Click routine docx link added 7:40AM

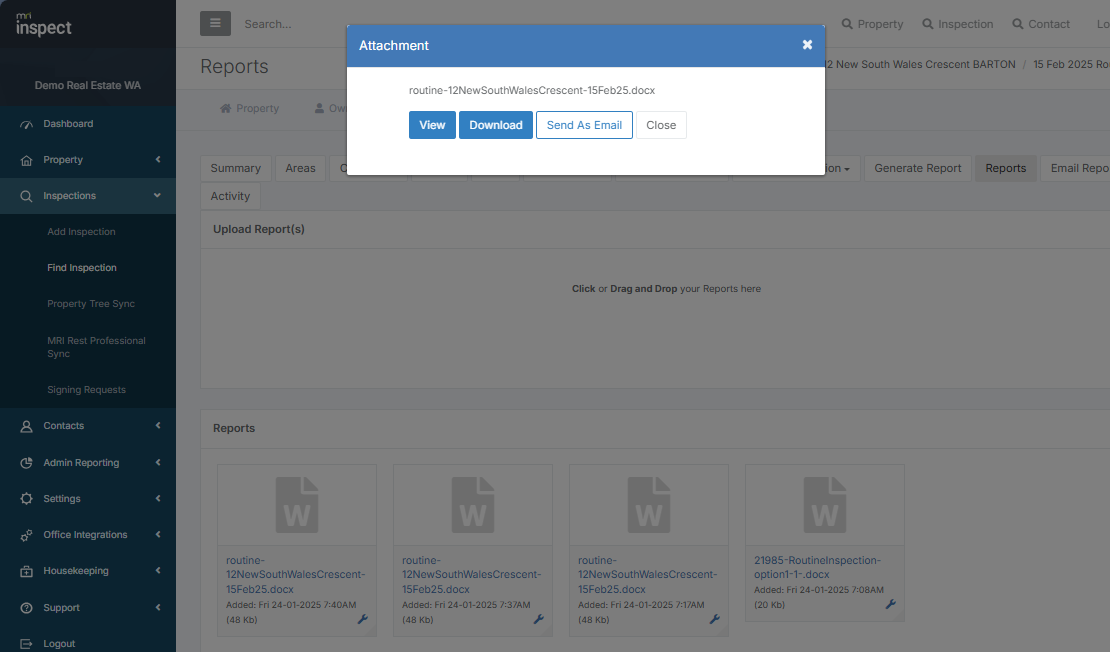tap(295, 574)
